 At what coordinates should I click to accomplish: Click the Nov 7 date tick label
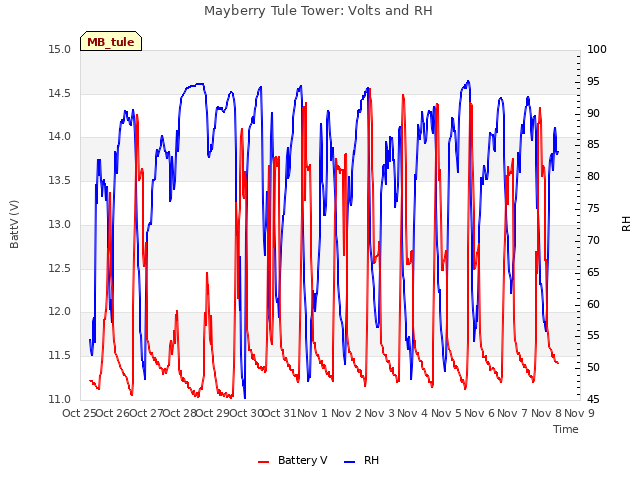[x=512, y=413]
